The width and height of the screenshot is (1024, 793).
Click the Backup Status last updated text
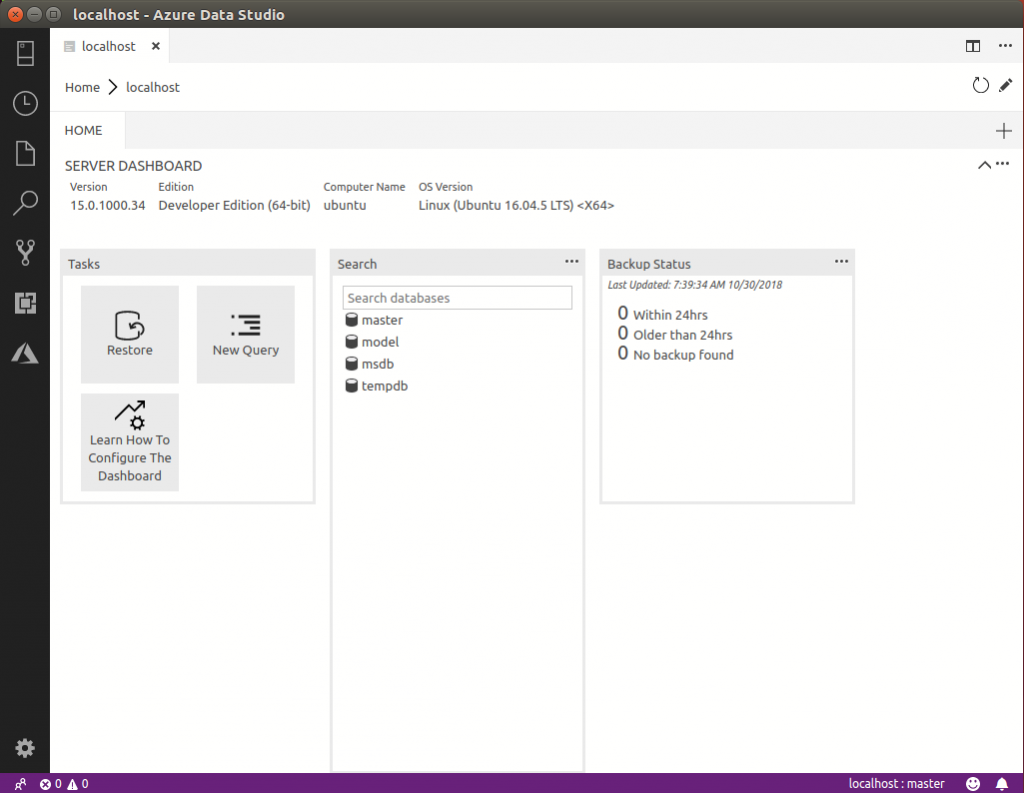[695, 285]
